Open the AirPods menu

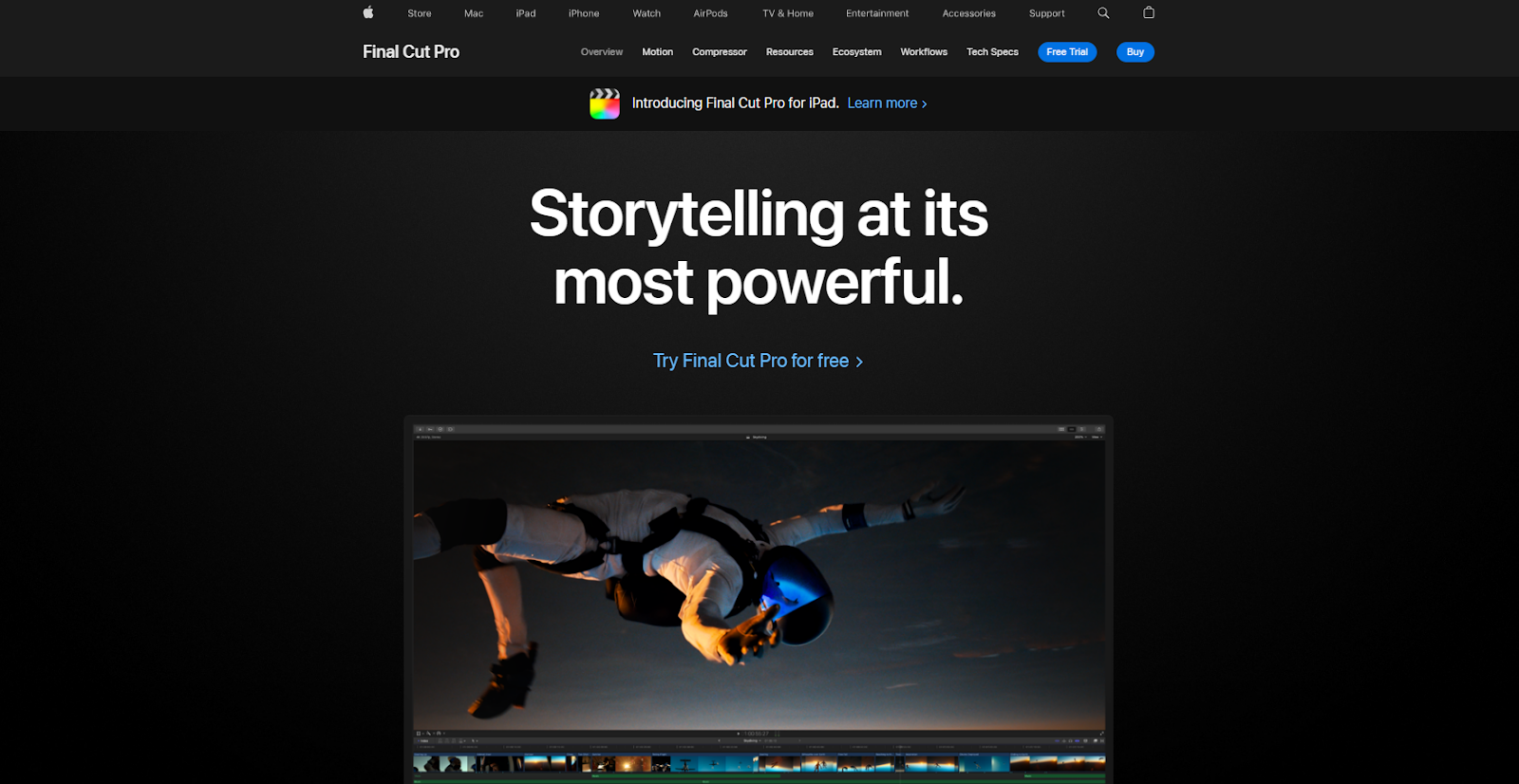coord(710,13)
